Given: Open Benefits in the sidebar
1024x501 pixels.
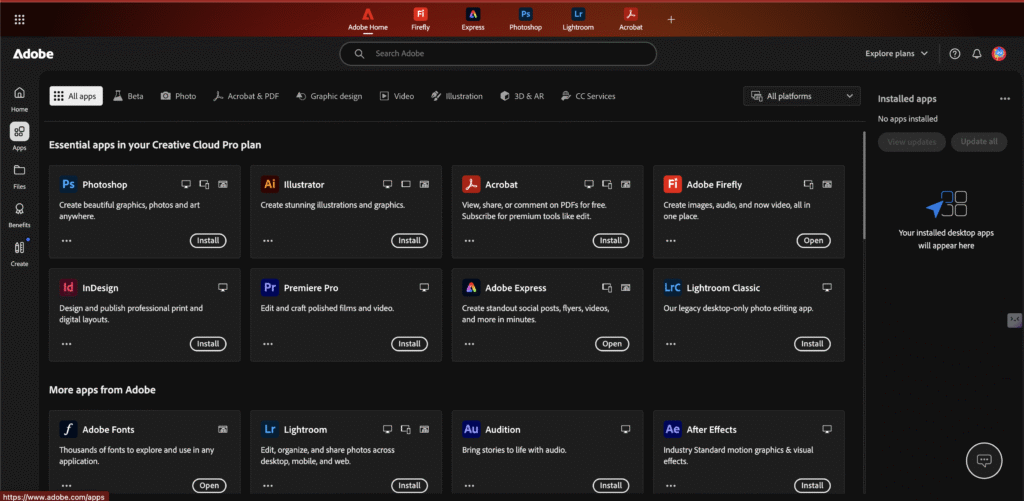Looking at the screenshot, I should (20, 214).
